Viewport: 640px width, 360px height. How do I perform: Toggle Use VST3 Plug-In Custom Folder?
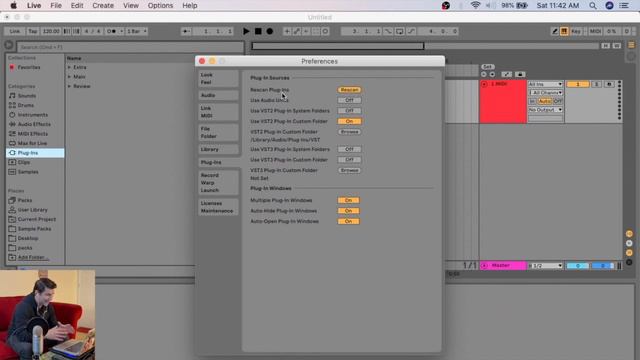[349, 160]
